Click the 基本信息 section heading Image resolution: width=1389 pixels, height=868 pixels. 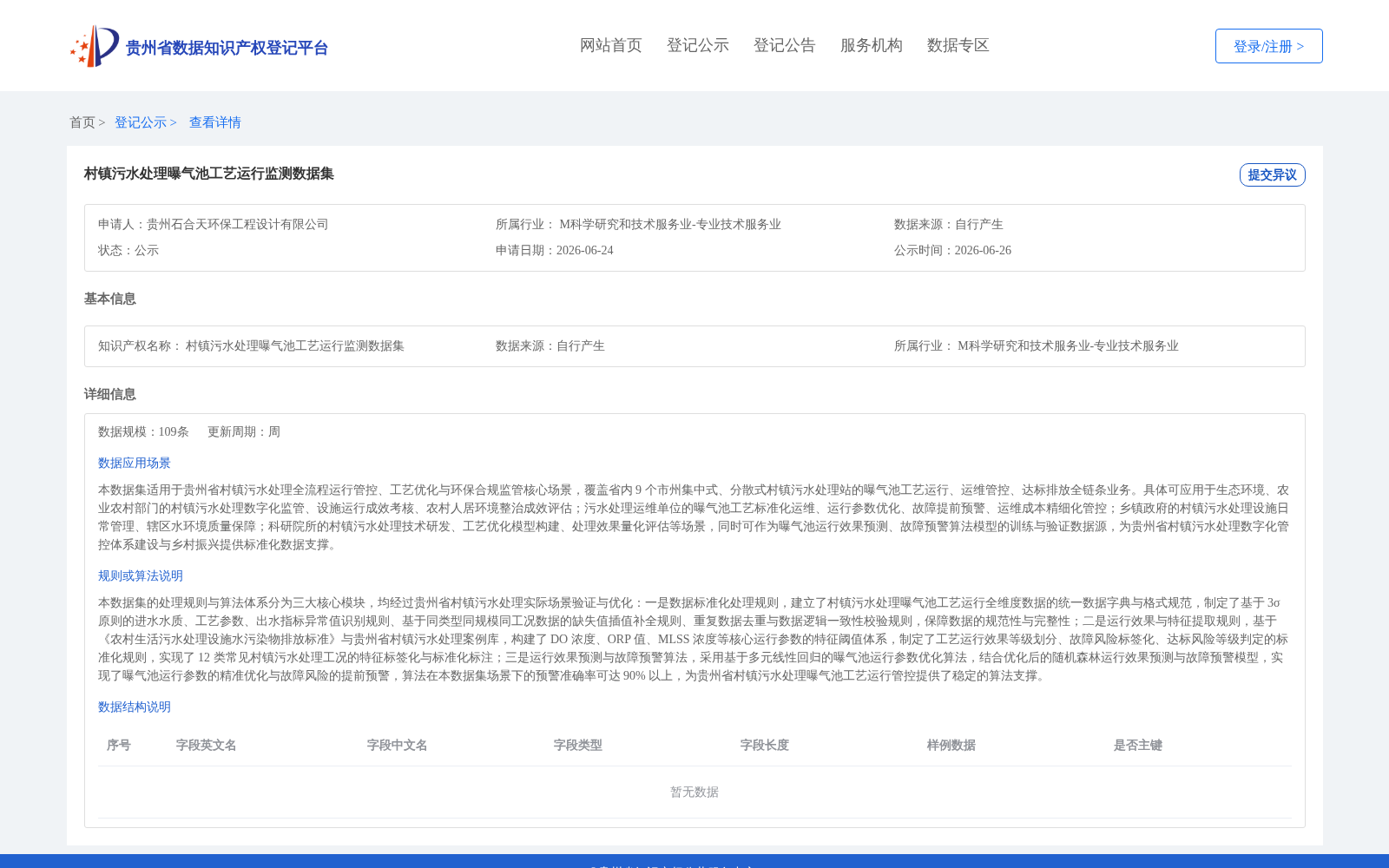tap(110, 299)
